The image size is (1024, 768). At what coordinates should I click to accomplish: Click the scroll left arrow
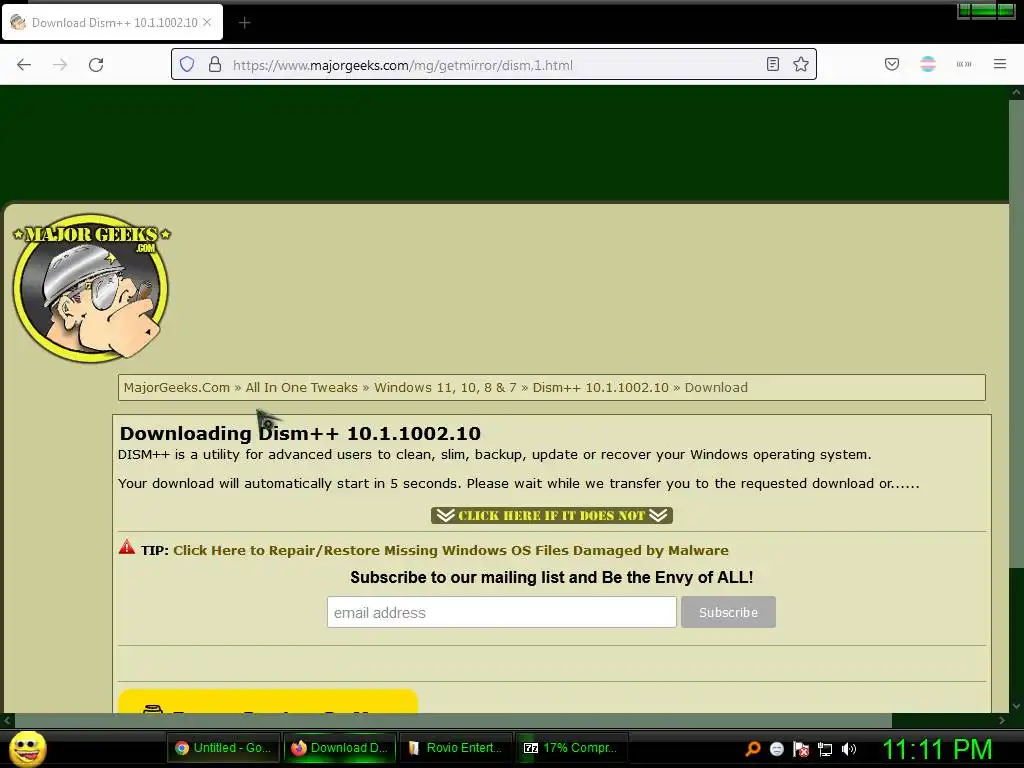(7, 720)
